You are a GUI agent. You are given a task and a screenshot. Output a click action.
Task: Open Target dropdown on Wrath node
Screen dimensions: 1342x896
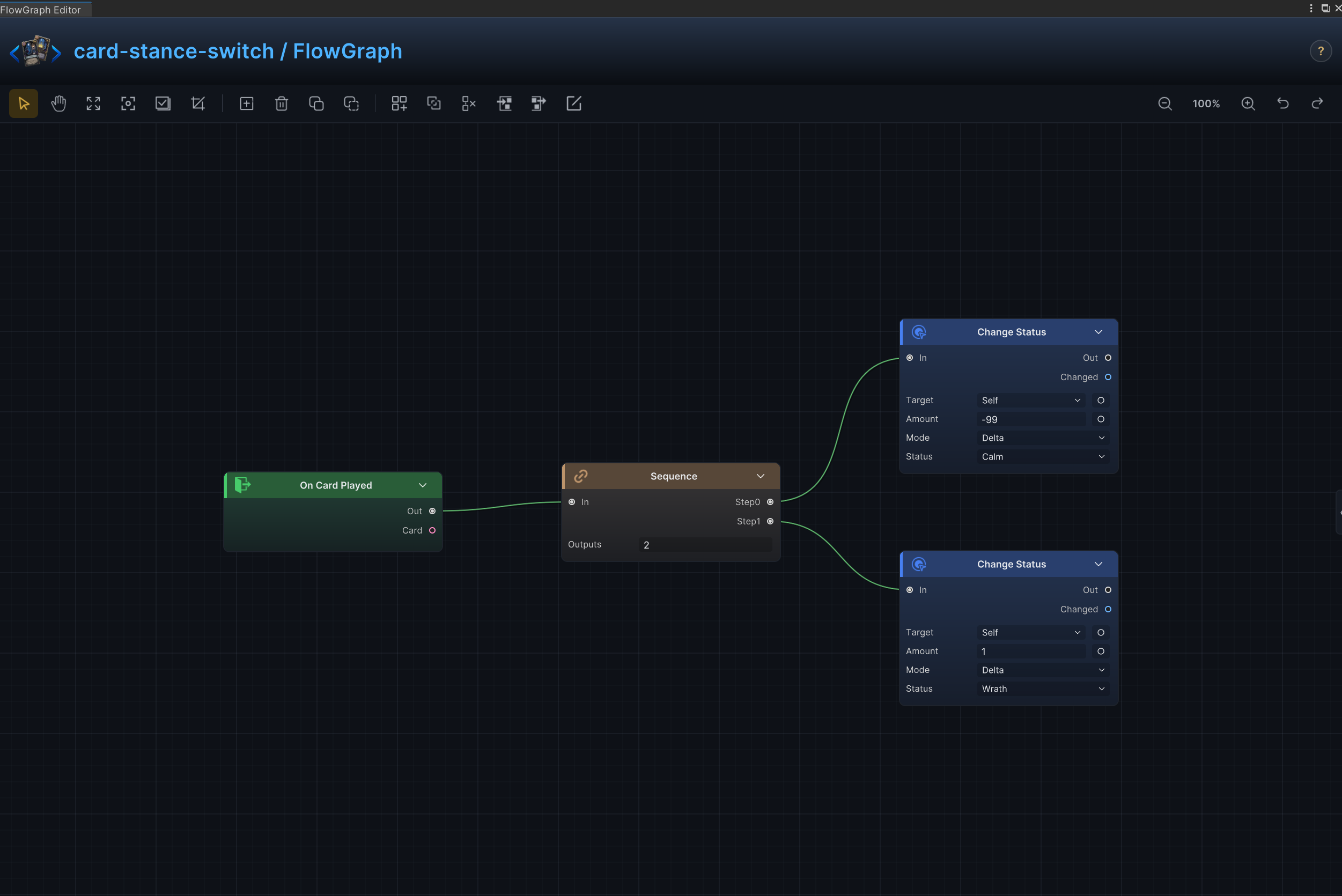[1031, 633]
